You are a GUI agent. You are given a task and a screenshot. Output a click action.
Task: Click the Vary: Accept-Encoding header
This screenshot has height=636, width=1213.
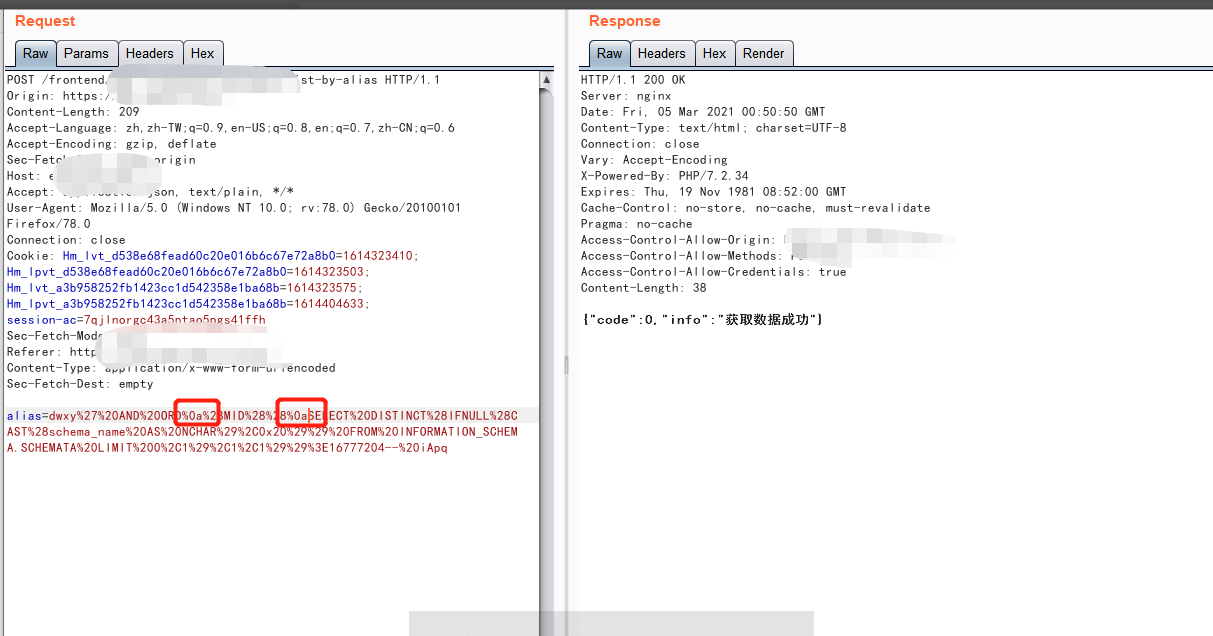654,160
